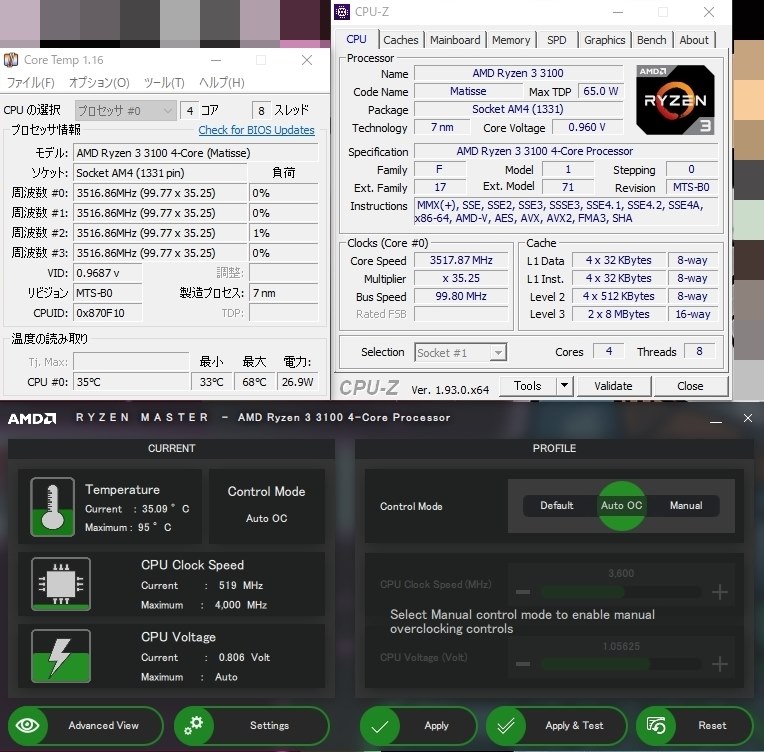
Task: Select Manual control mode
Action: 686,506
